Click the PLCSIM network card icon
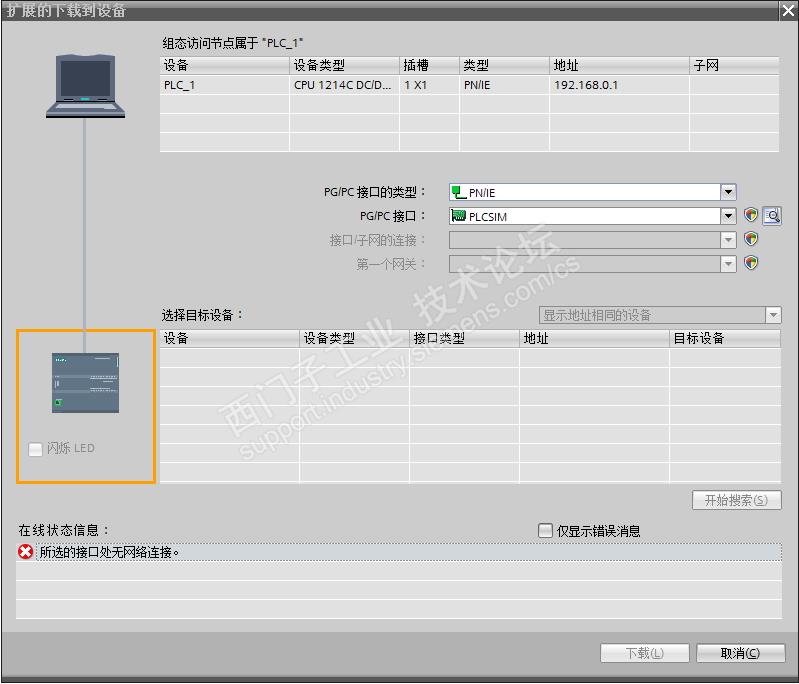 click(x=459, y=216)
